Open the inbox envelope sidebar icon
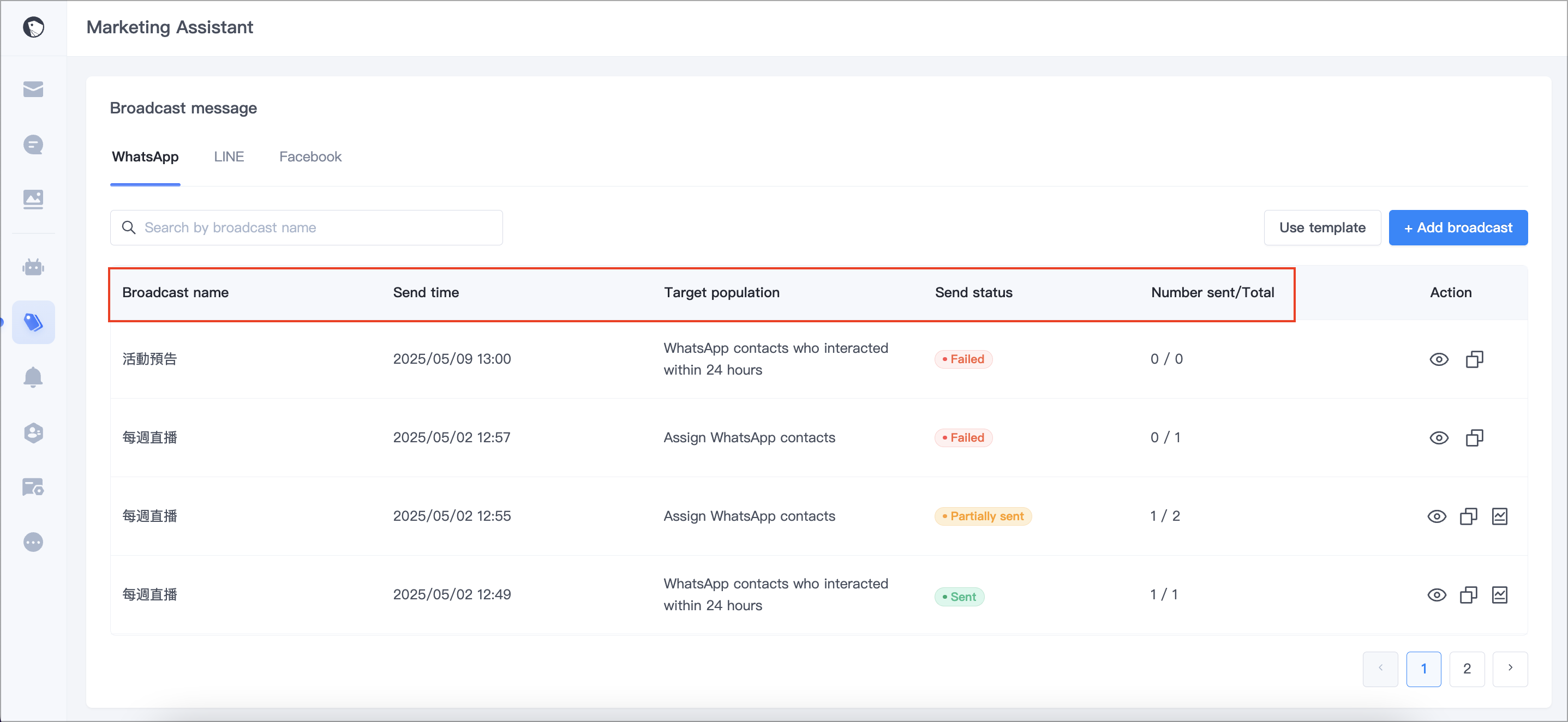This screenshot has width=1568, height=722. coord(33,89)
